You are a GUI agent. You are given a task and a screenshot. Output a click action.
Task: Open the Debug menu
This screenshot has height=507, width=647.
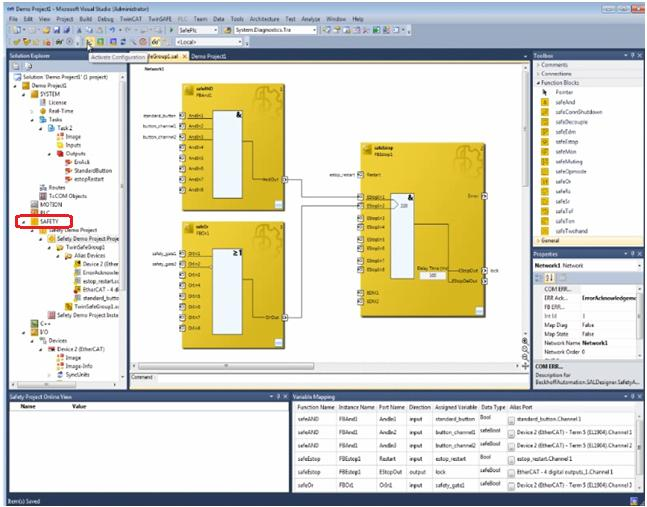point(105,19)
